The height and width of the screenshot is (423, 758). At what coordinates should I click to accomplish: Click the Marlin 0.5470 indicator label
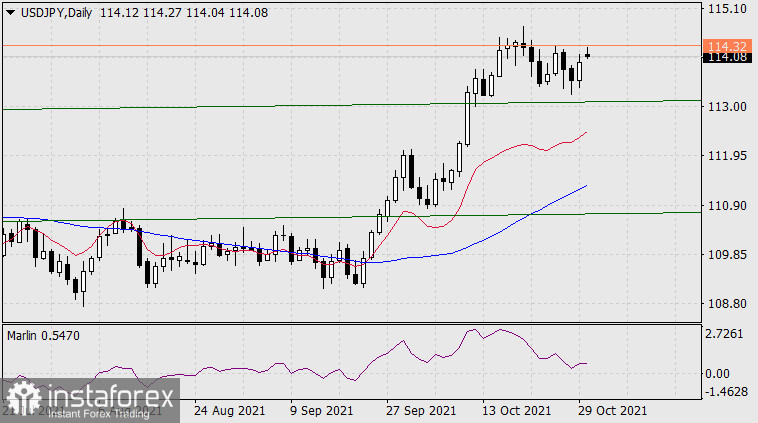tap(43, 335)
